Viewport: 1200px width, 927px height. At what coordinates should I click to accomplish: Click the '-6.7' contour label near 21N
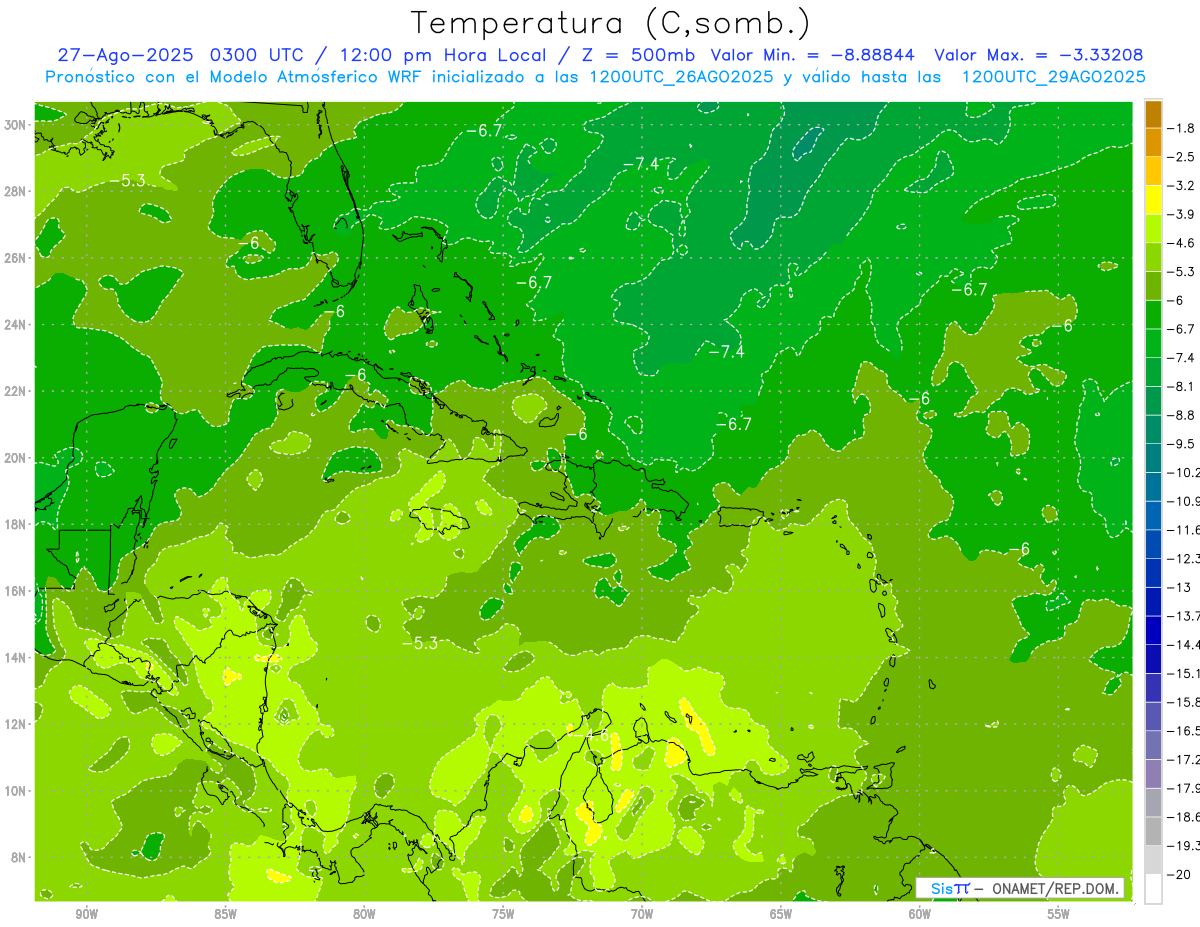(733, 424)
